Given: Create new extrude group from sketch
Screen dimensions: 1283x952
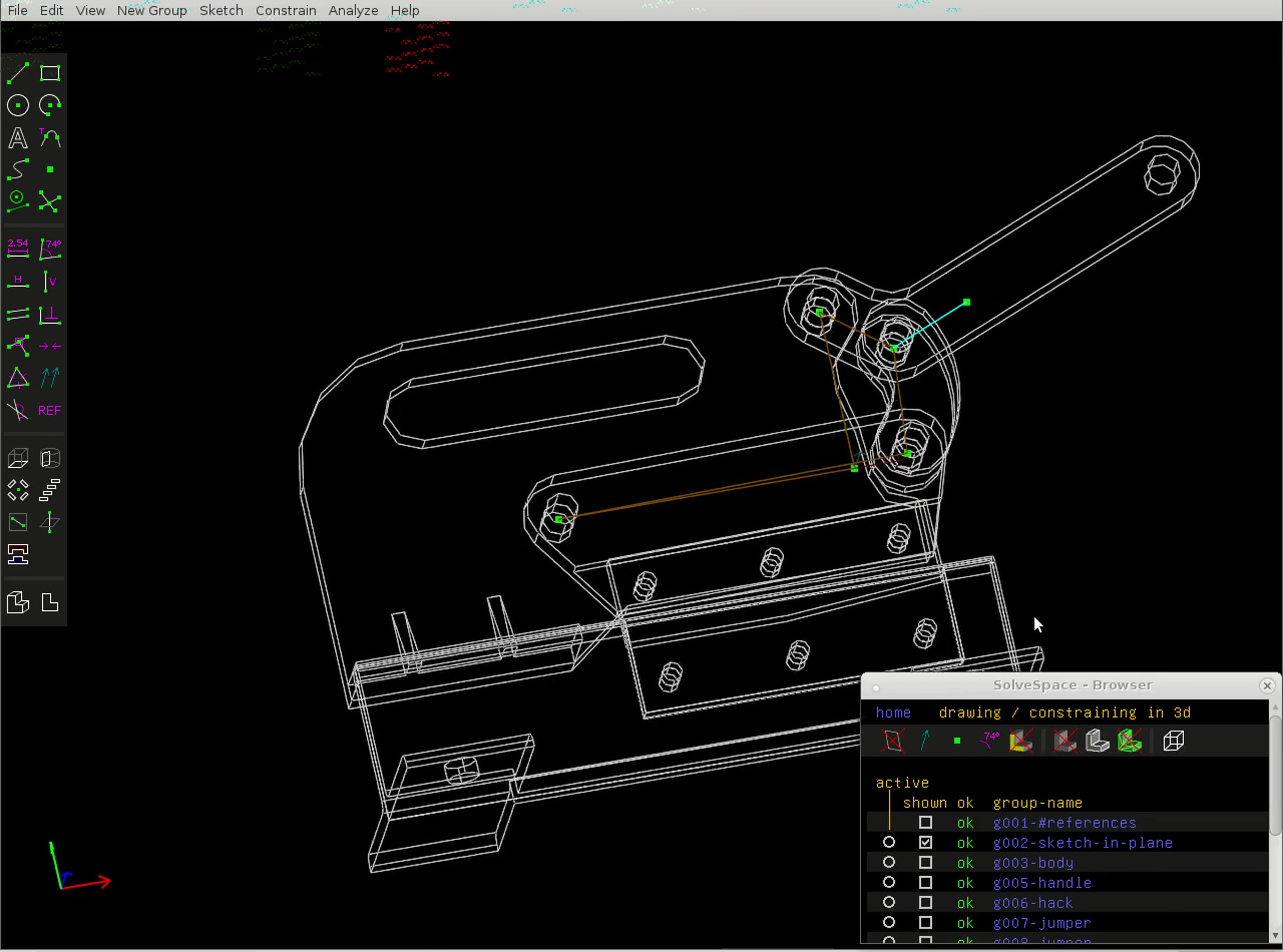Looking at the screenshot, I should (x=18, y=458).
